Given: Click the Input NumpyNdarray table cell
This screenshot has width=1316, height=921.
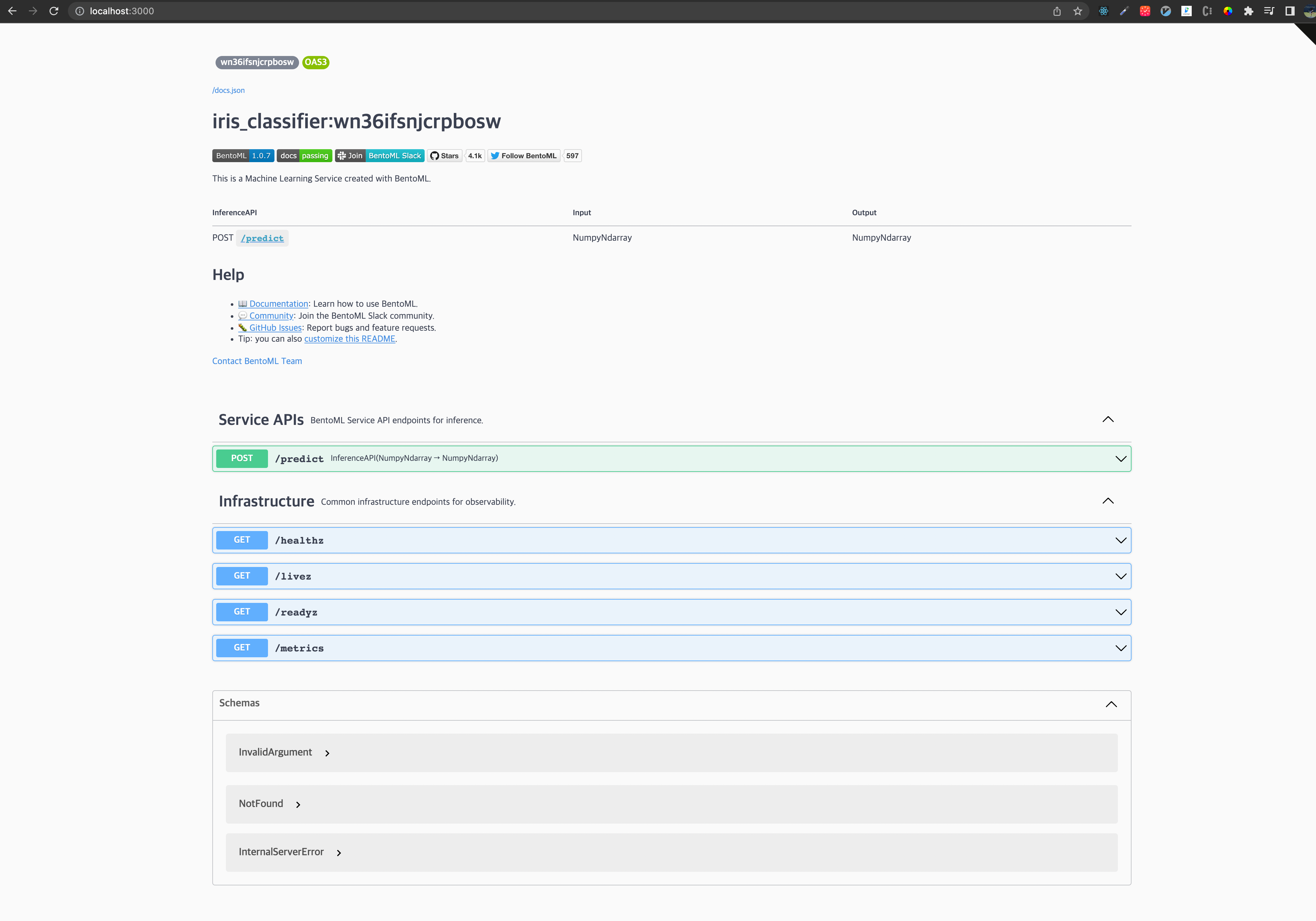Looking at the screenshot, I should pos(602,238).
